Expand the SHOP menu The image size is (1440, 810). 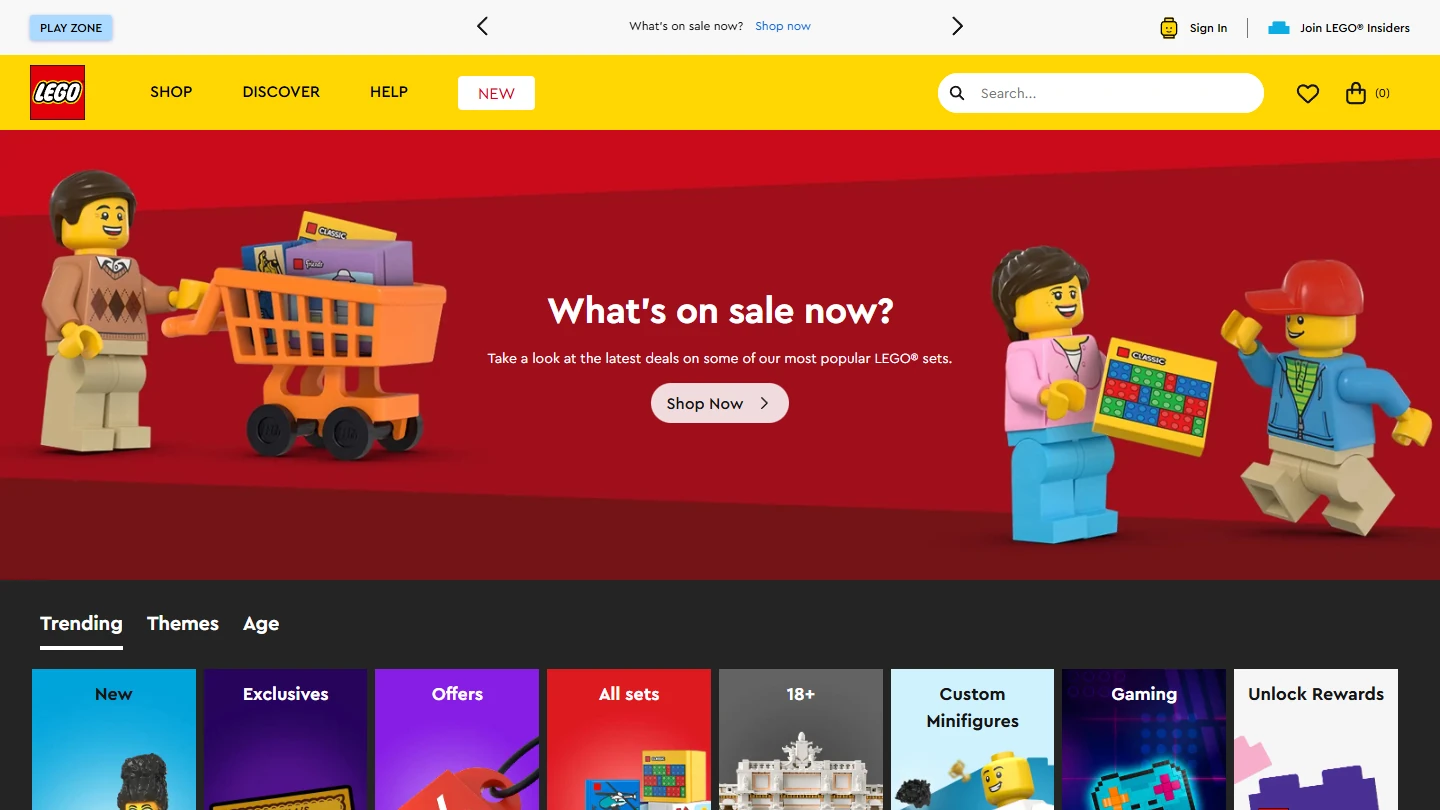[171, 92]
